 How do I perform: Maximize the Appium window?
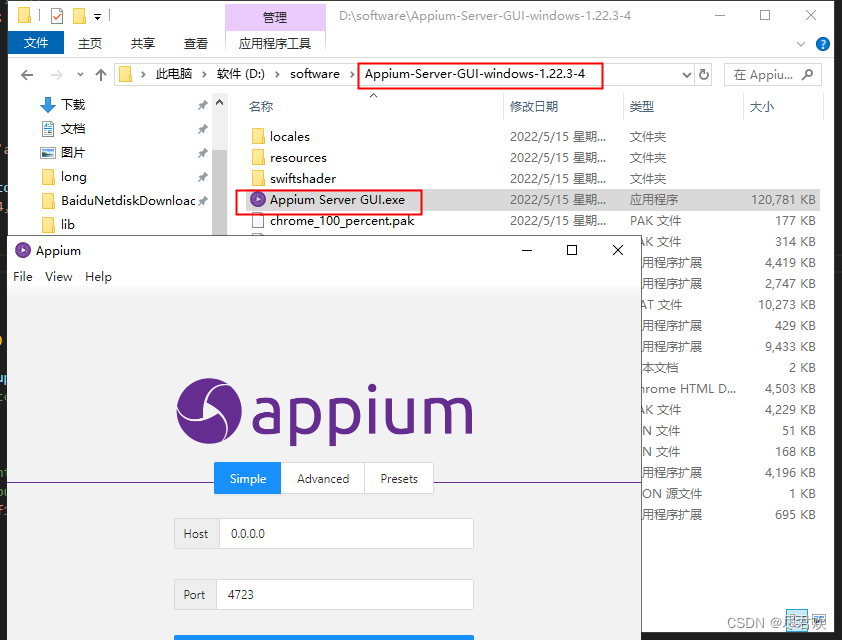pyautogui.click(x=572, y=250)
